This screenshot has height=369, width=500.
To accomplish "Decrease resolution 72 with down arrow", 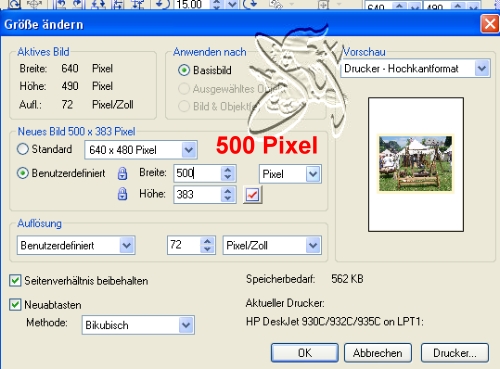I will click(x=207, y=249).
